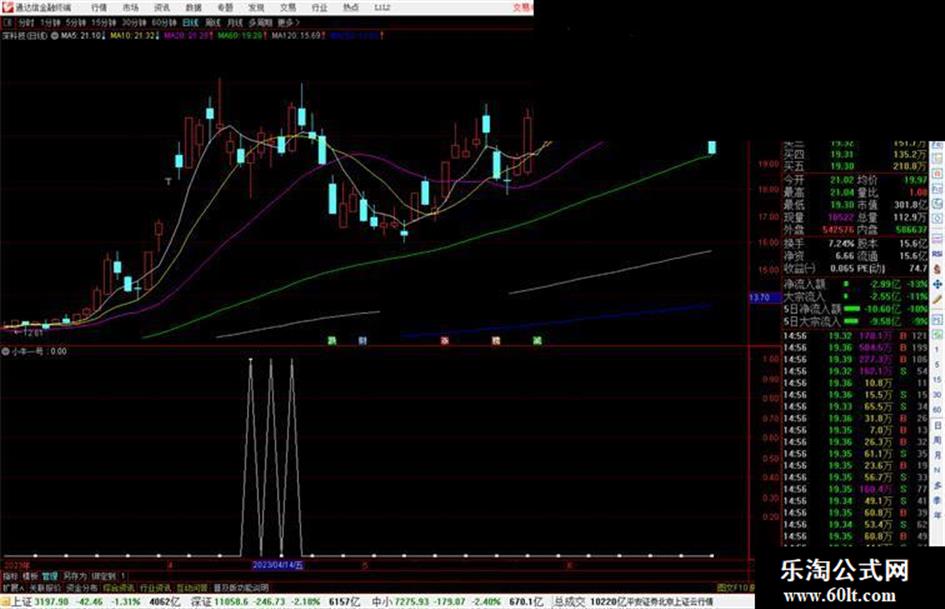Open the 综合资讯 tab

119,587
